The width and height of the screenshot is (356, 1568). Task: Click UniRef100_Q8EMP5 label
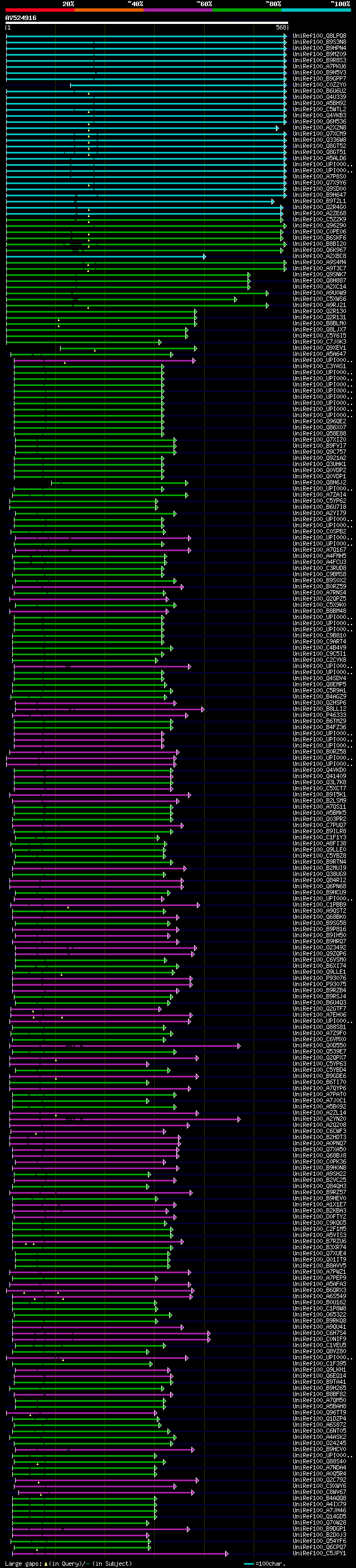(319, 684)
